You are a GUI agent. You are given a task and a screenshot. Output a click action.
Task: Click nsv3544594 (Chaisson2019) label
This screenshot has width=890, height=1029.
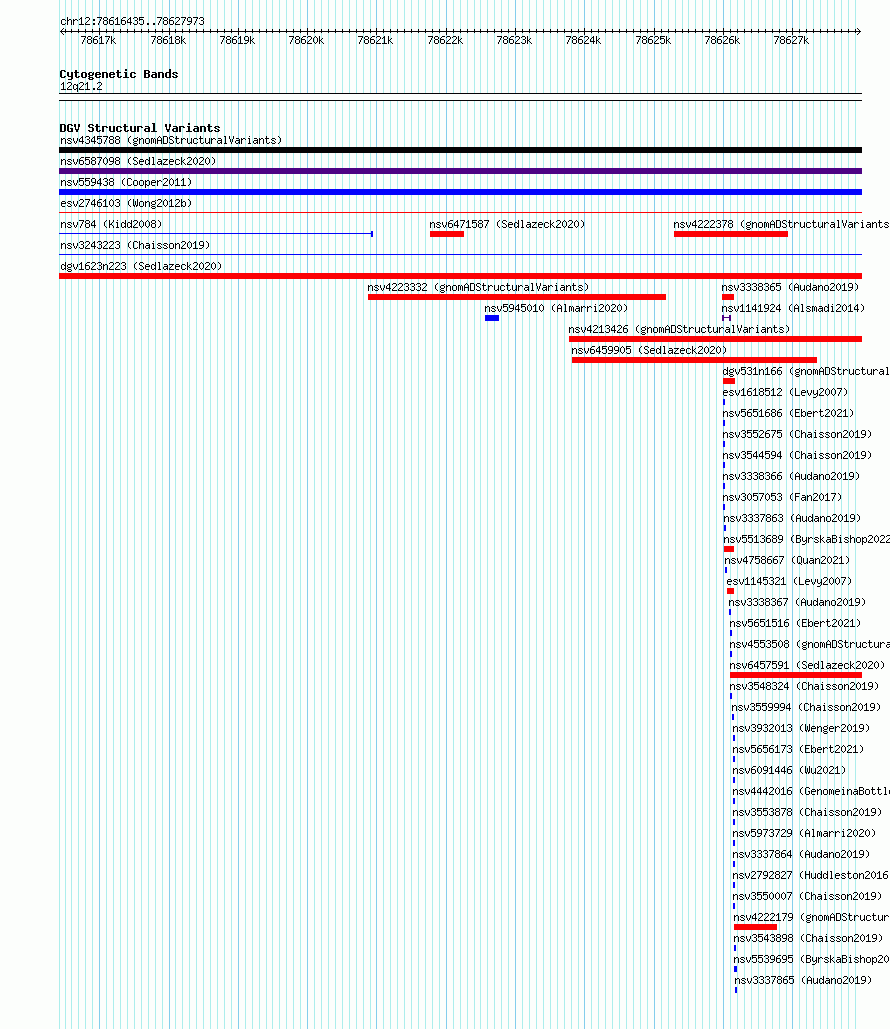click(797, 455)
